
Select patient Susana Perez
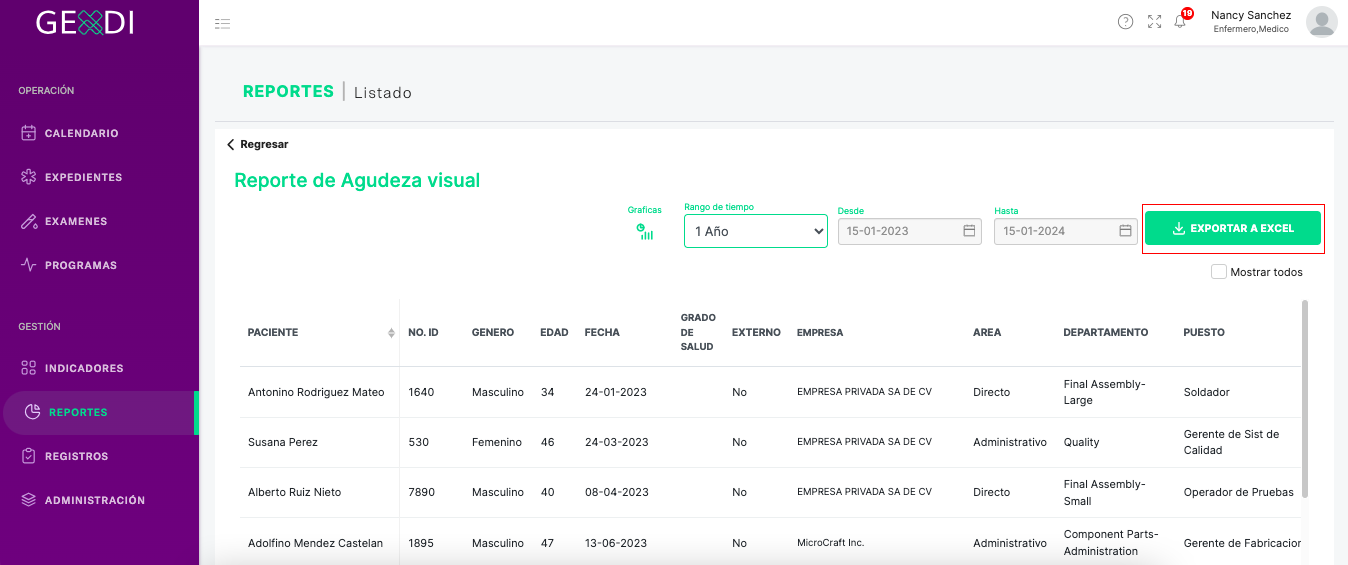(x=283, y=442)
